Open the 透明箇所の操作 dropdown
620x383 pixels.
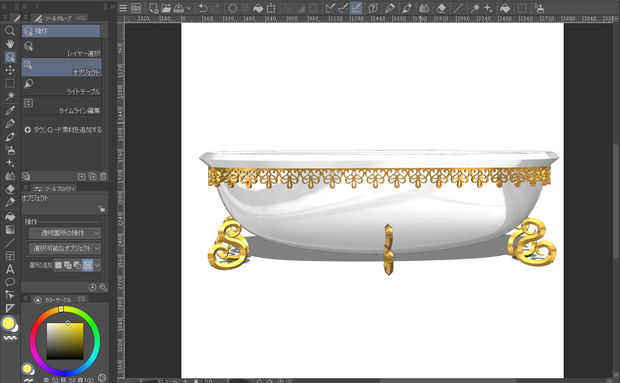(x=65, y=233)
